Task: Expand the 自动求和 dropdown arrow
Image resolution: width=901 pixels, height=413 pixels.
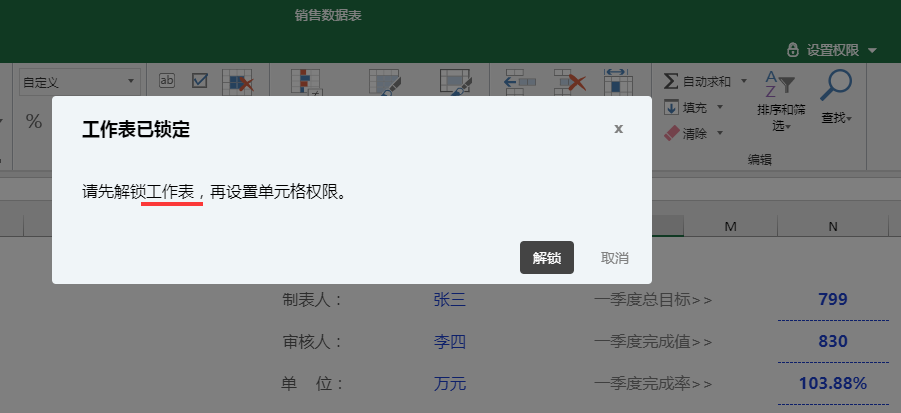Action: pos(744,81)
